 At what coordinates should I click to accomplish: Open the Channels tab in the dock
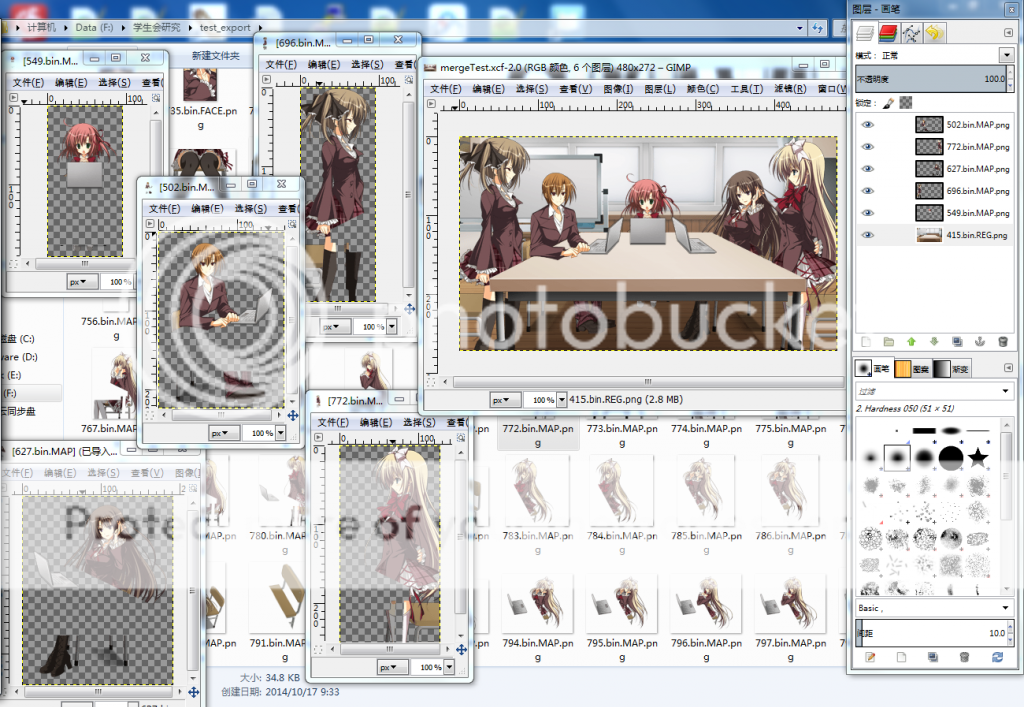(888, 33)
